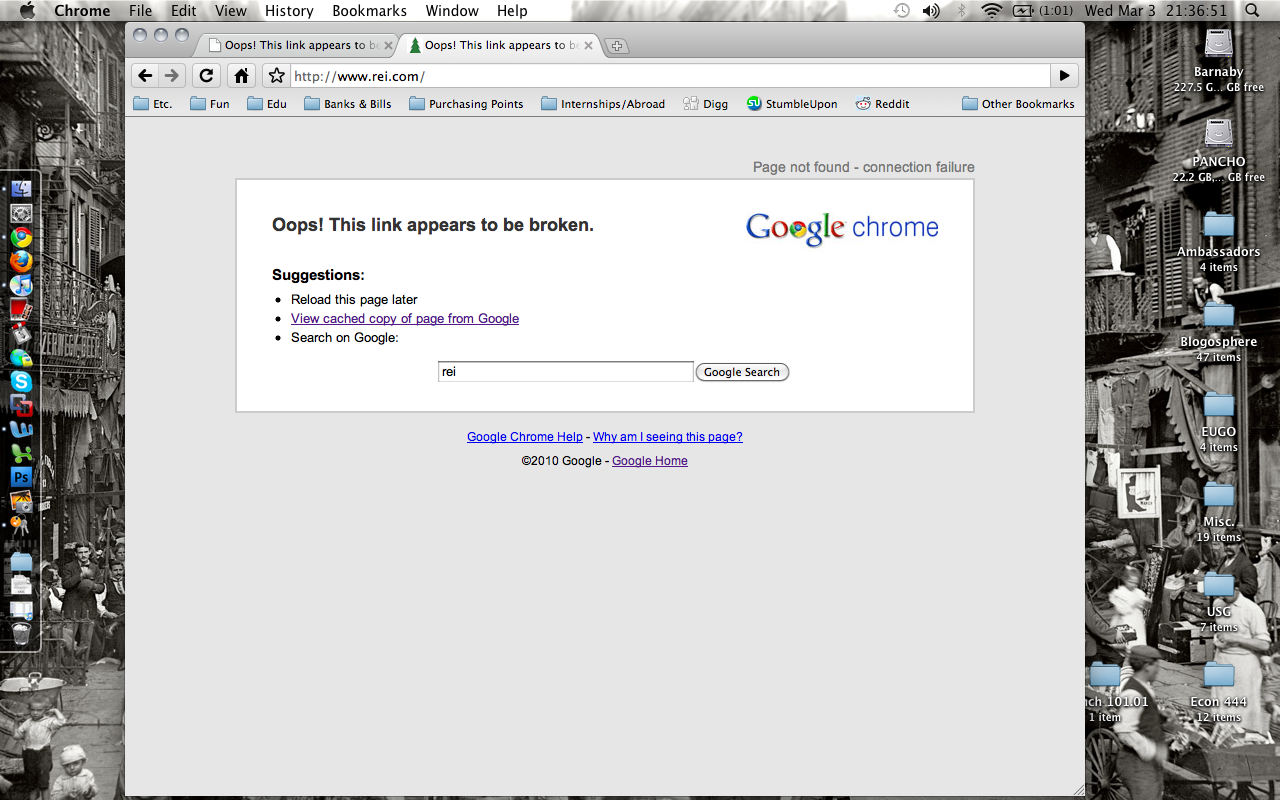Open Microsoft Word from the Dock
This screenshot has height=800, width=1280.
pos(21,429)
